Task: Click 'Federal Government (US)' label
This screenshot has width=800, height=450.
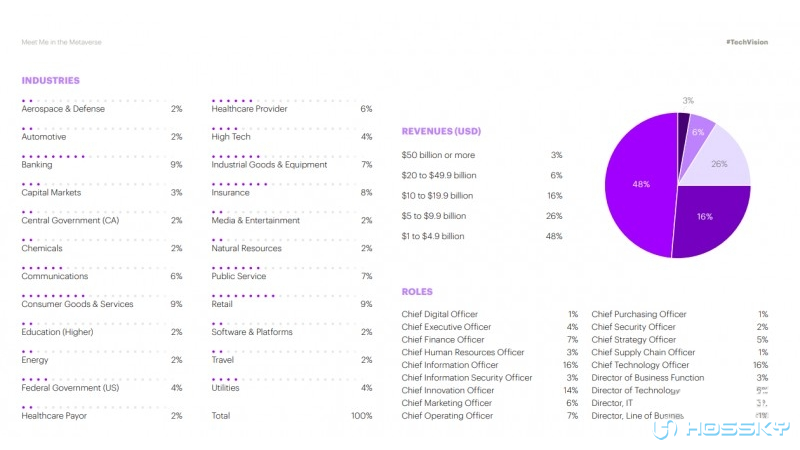Action: 70,388
